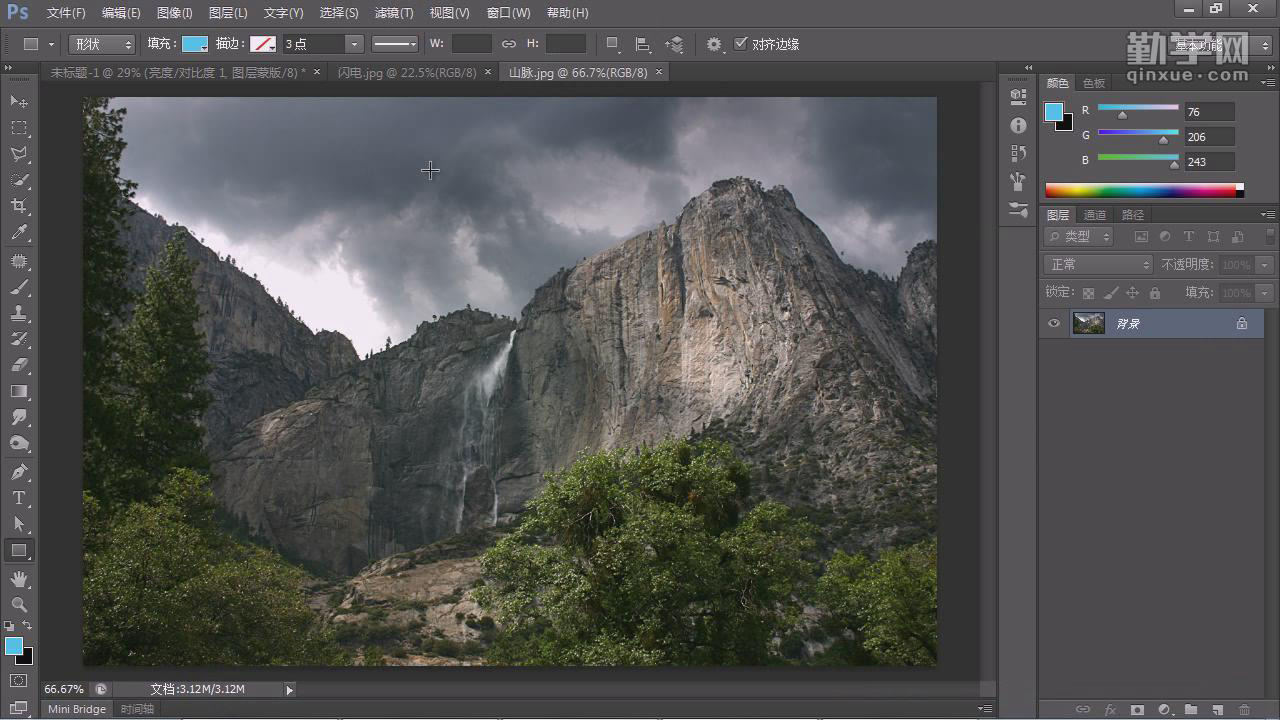Switch to the 色板 panel tab
Screen dimensions: 1280x720
(1094, 83)
